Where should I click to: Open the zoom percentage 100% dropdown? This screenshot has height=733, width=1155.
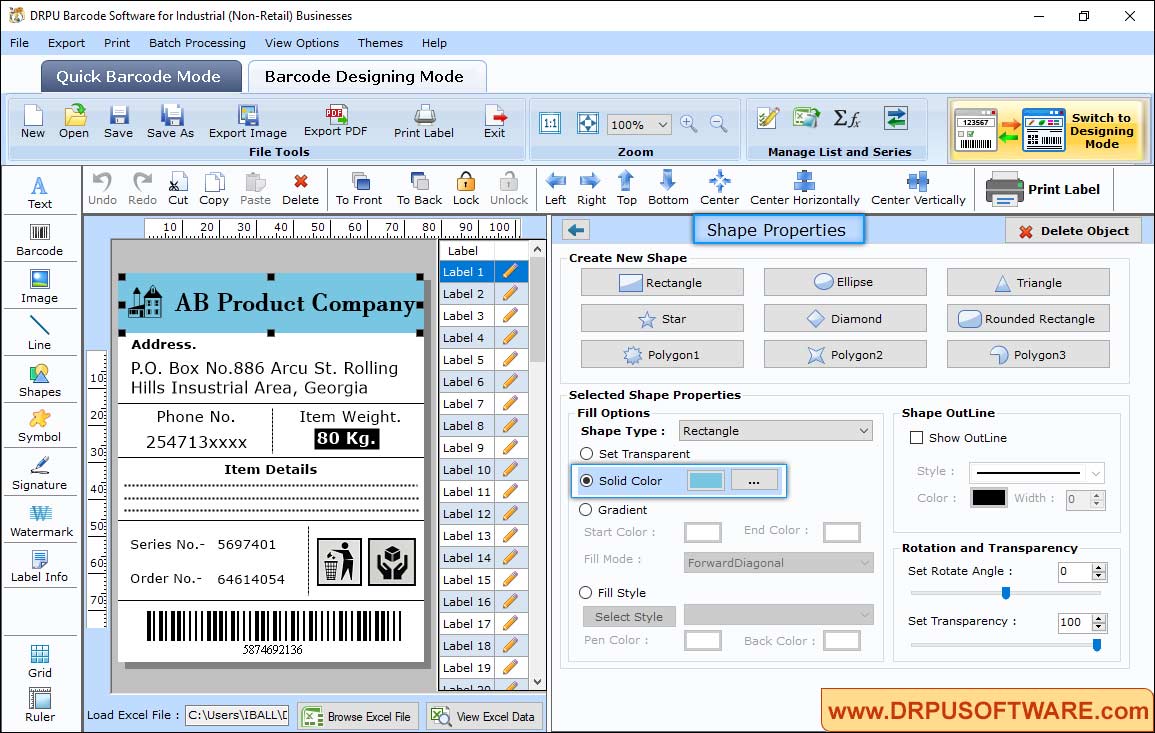pos(639,124)
